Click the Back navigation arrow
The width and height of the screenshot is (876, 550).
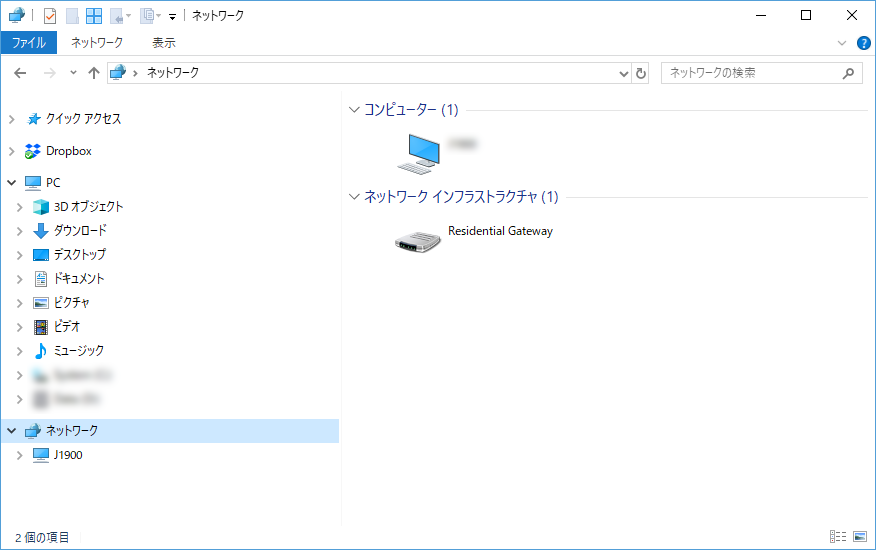point(21,73)
